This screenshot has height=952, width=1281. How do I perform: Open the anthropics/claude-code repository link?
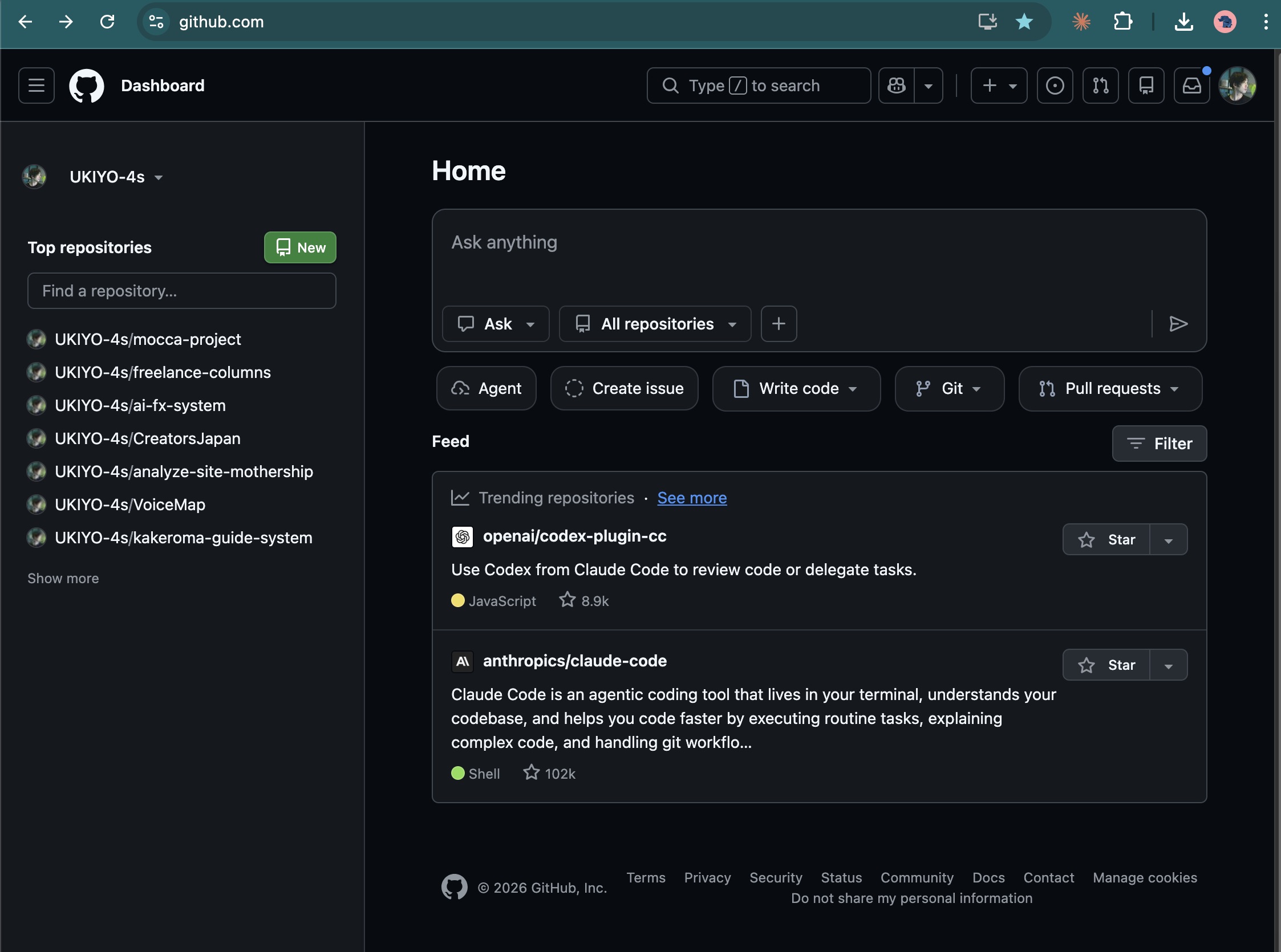pyautogui.click(x=575, y=661)
